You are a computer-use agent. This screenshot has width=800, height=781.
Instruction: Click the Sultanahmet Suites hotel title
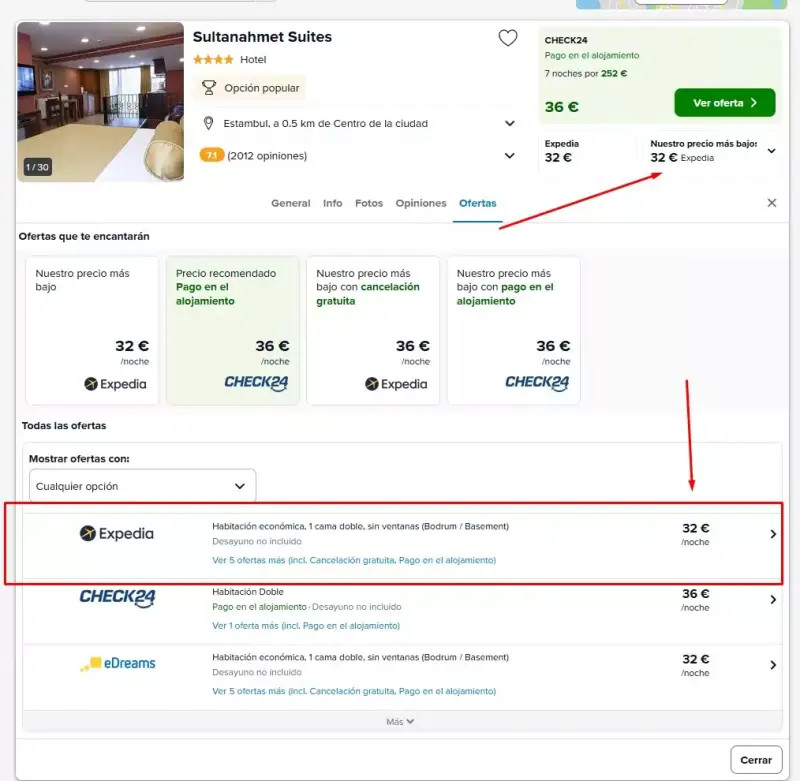(x=262, y=37)
